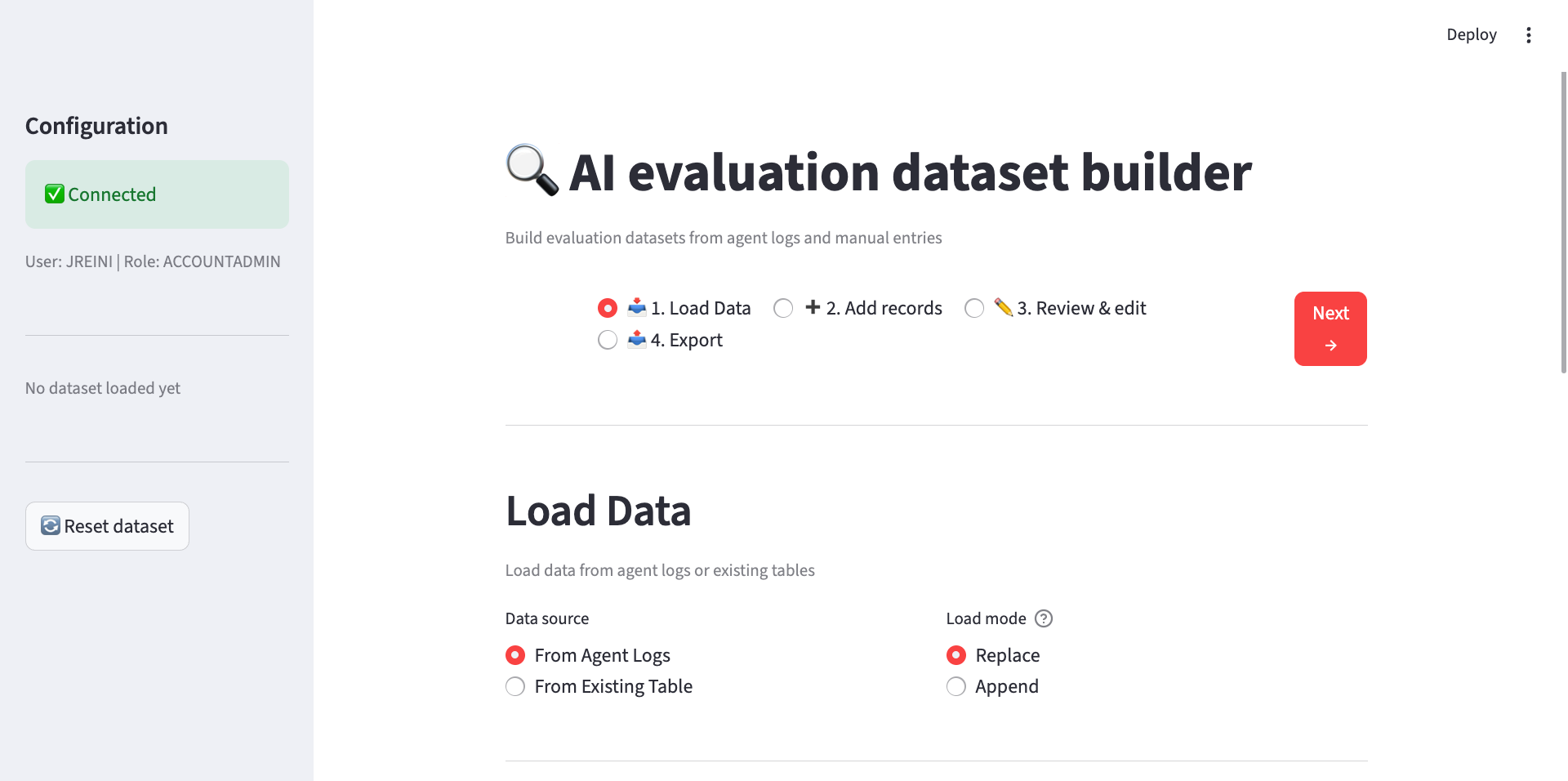This screenshot has width=1568, height=781.
Task: Select From Agent Logs data source
Action: click(x=514, y=654)
